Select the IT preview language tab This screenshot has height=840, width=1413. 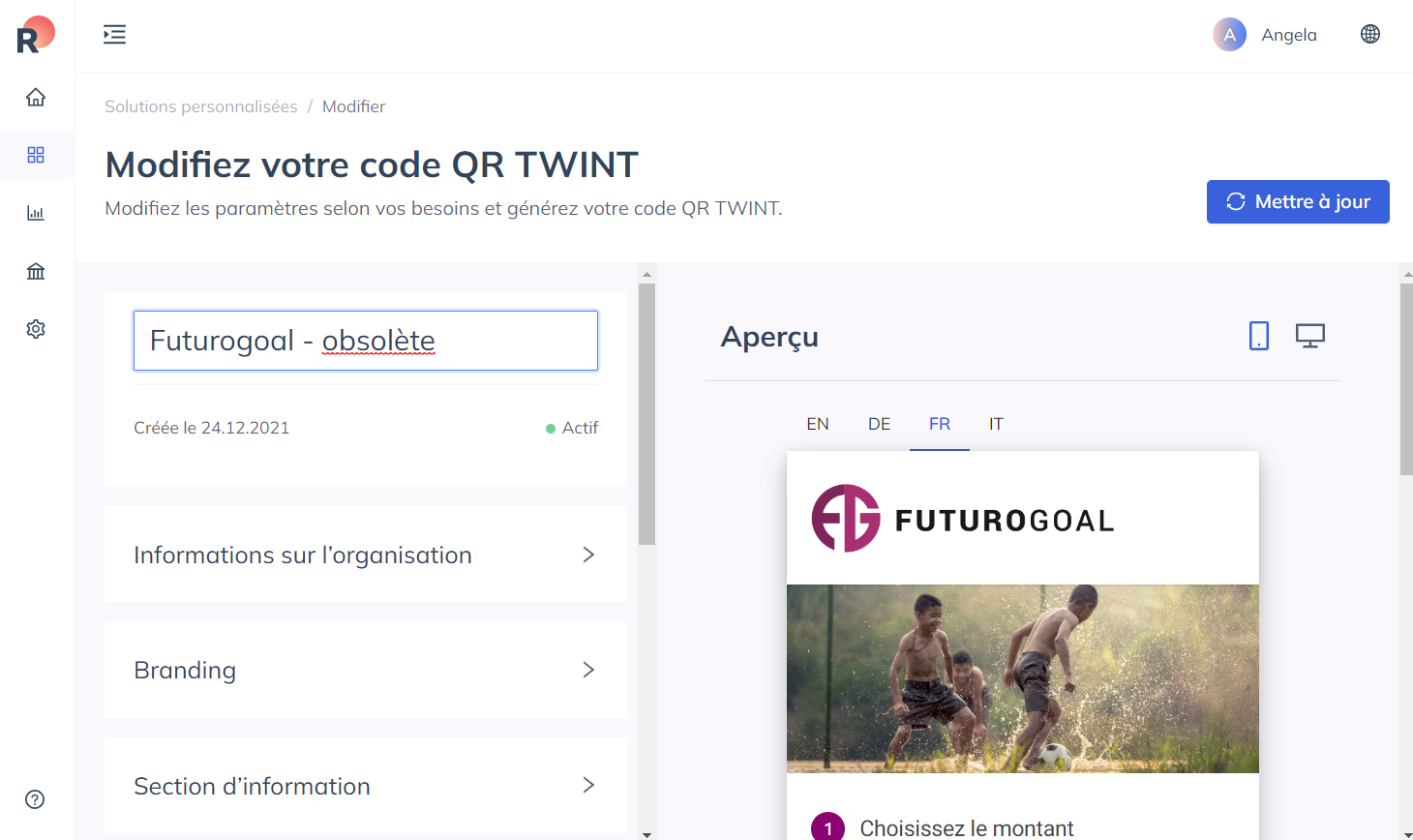pyautogui.click(x=996, y=424)
